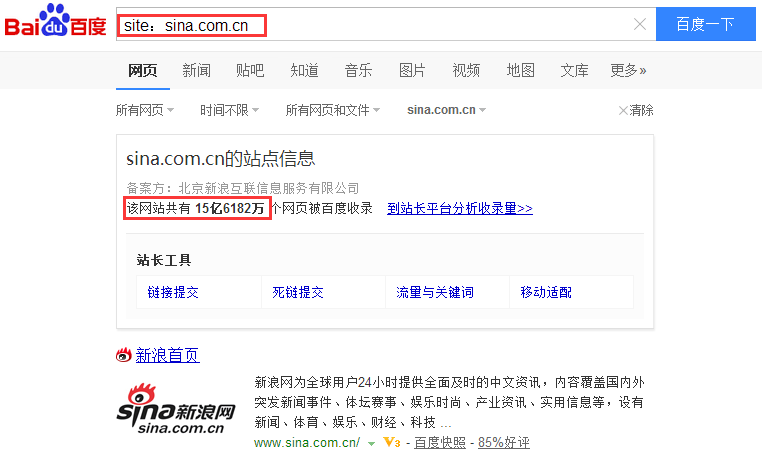This screenshot has width=762, height=452.
Task: Click the 85%好评 rating link
Action: coord(503,443)
